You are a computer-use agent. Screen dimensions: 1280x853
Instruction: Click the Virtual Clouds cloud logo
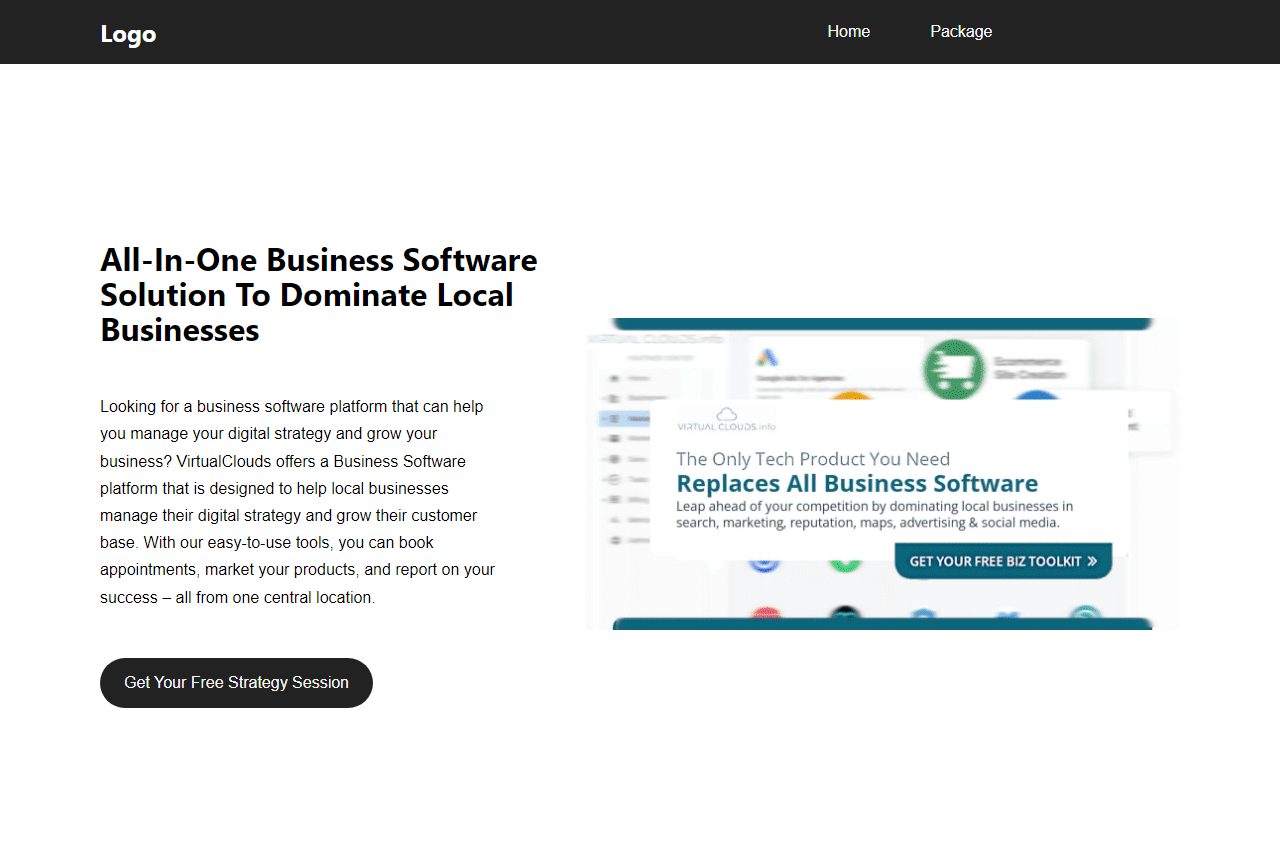click(x=727, y=414)
